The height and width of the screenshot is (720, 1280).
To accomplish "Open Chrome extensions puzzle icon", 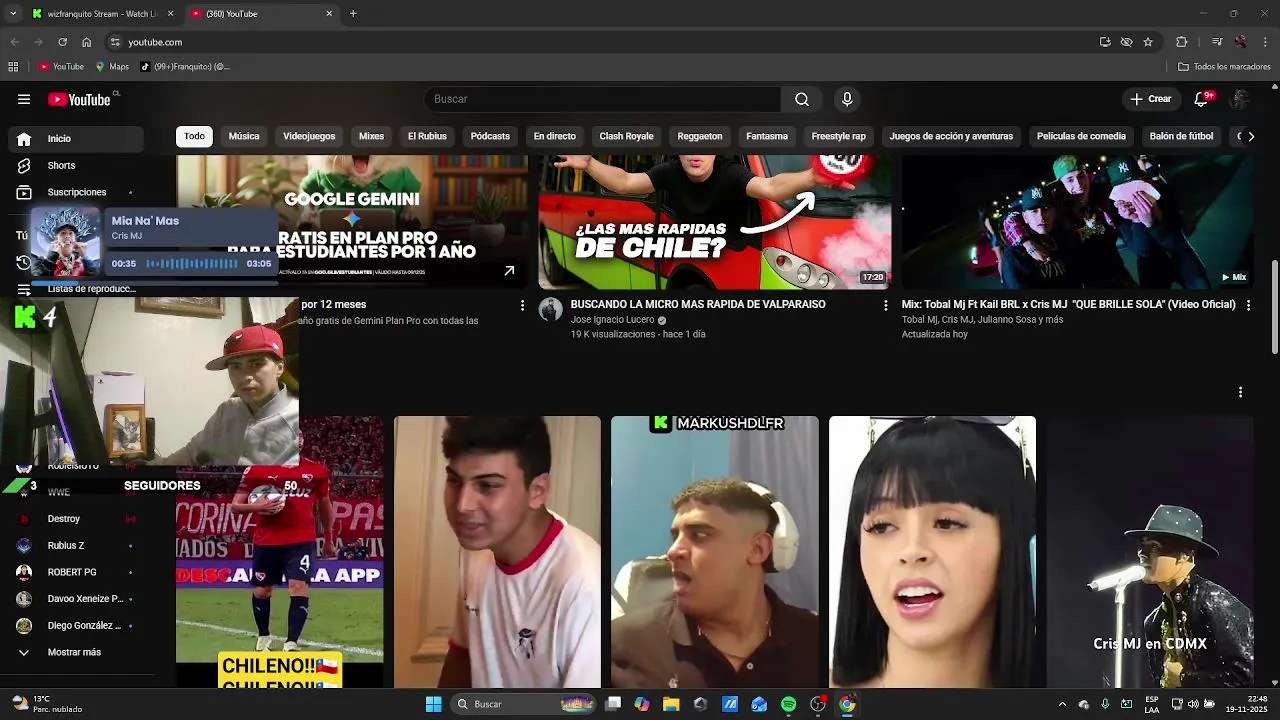I will pos(1181,42).
